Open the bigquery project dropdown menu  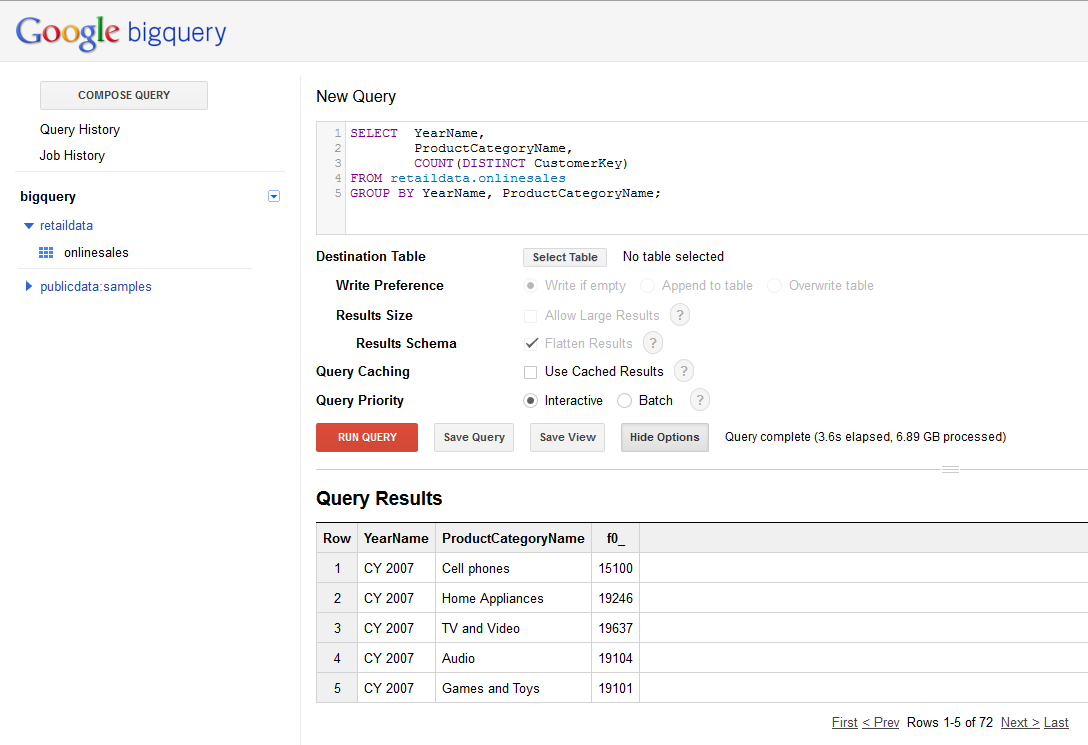[274, 196]
